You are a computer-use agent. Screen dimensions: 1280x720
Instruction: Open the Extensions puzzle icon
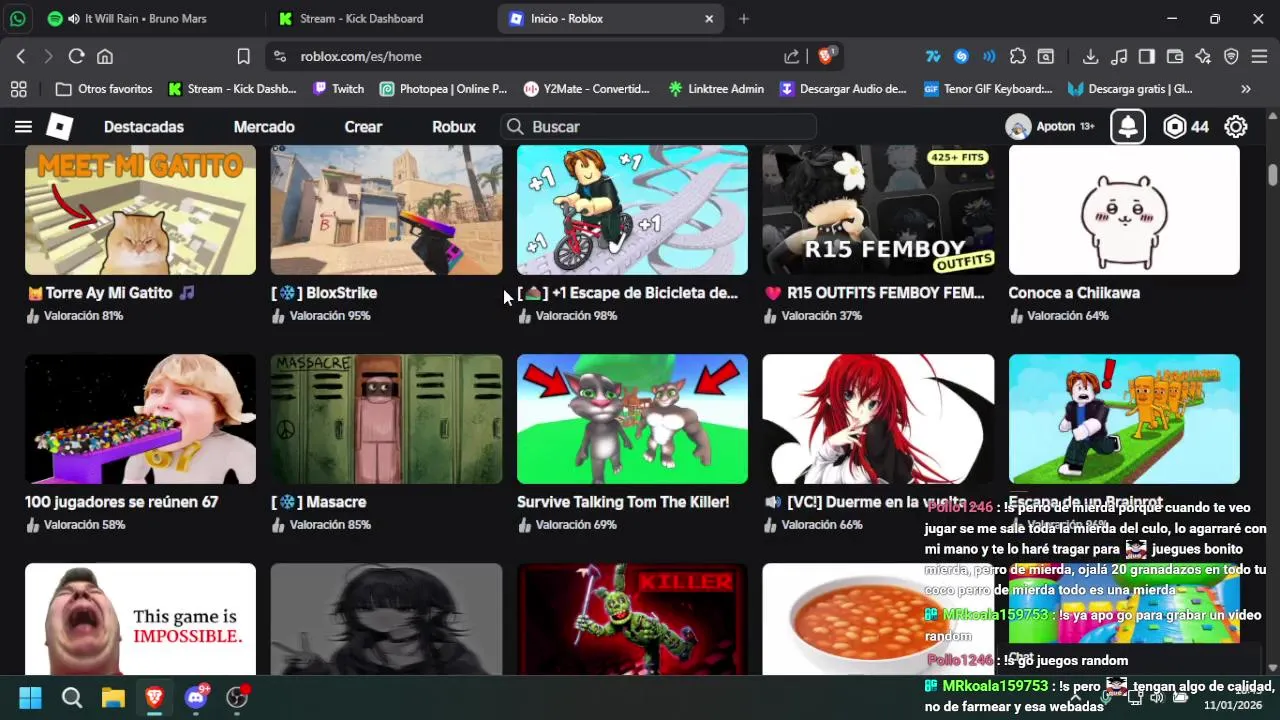pyautogui.click(x=1018, y=57)
